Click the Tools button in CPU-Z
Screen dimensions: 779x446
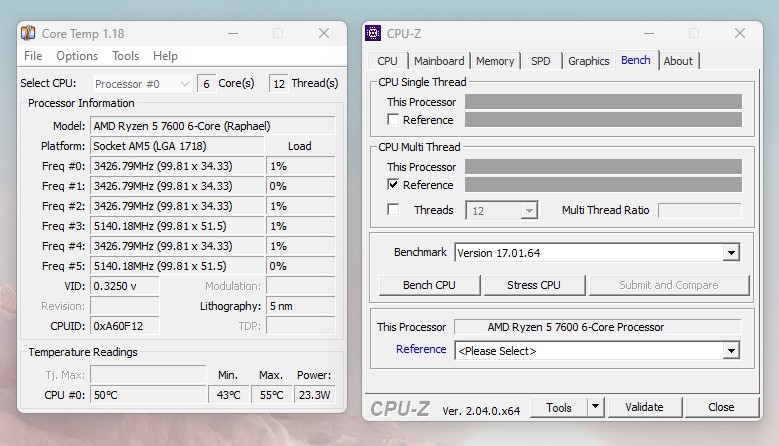[x=559, y=408]
